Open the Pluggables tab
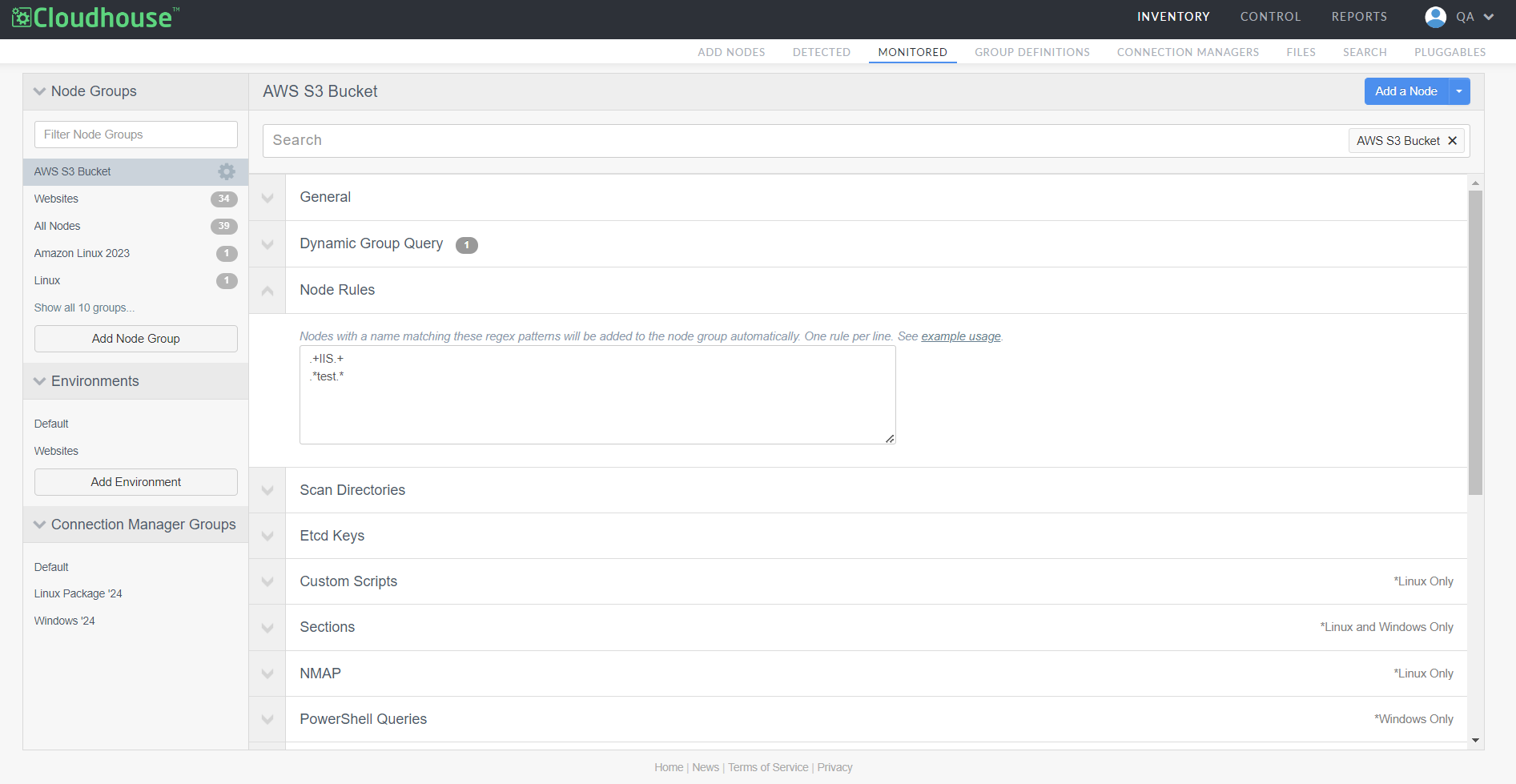The image size is (1516, 784). (1450, 52)
